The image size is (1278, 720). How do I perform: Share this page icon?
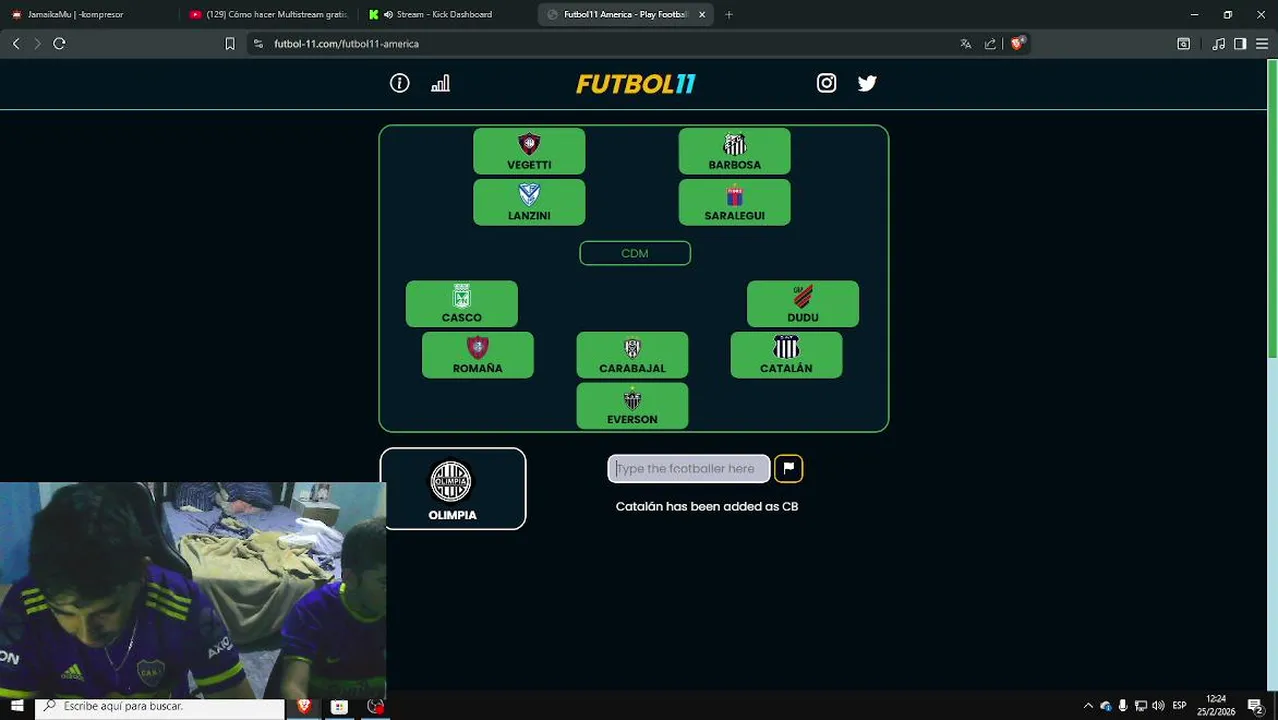(x=990, y=44)
